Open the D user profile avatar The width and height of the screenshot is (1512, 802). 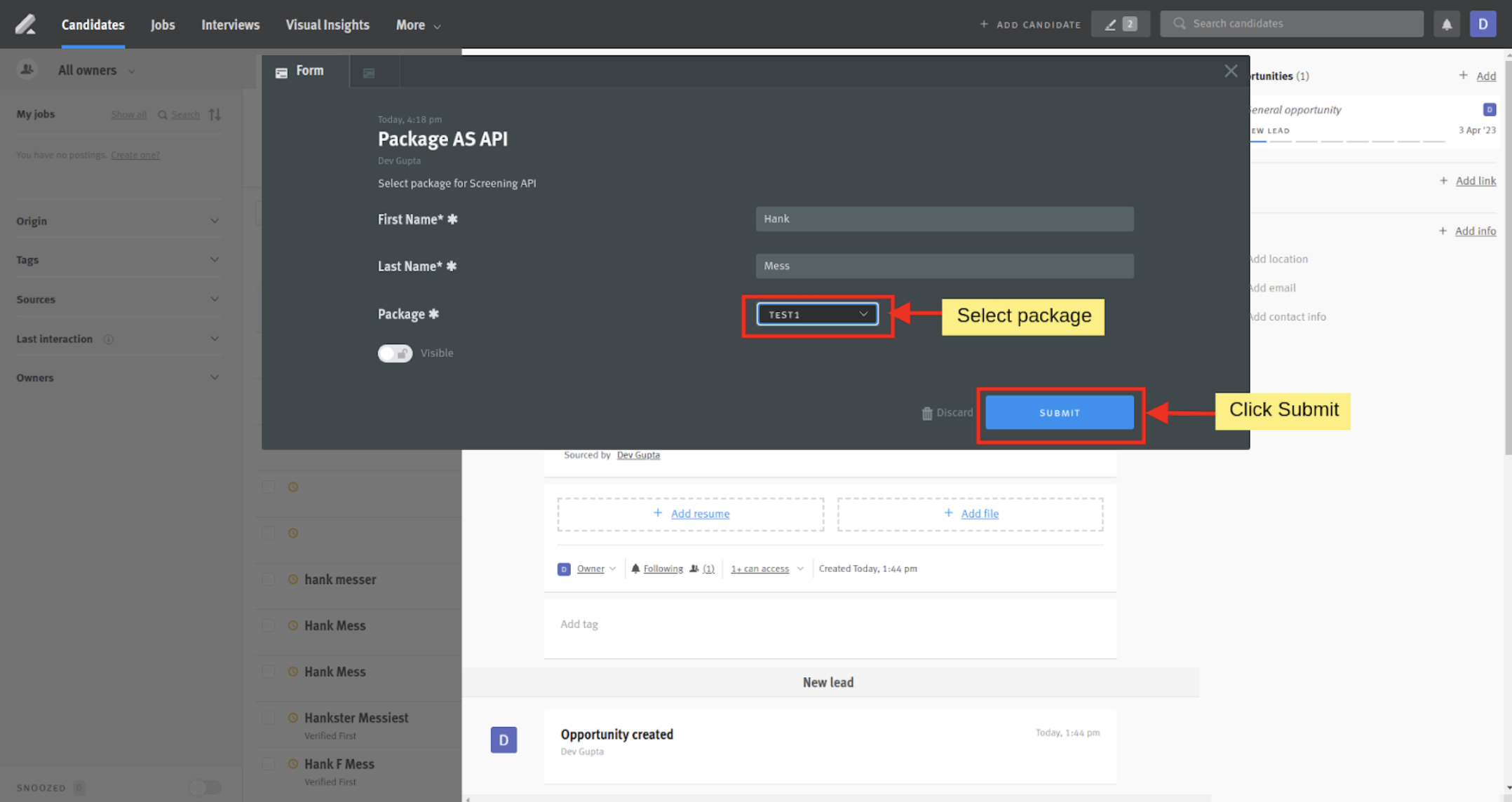pos(1483,25)
